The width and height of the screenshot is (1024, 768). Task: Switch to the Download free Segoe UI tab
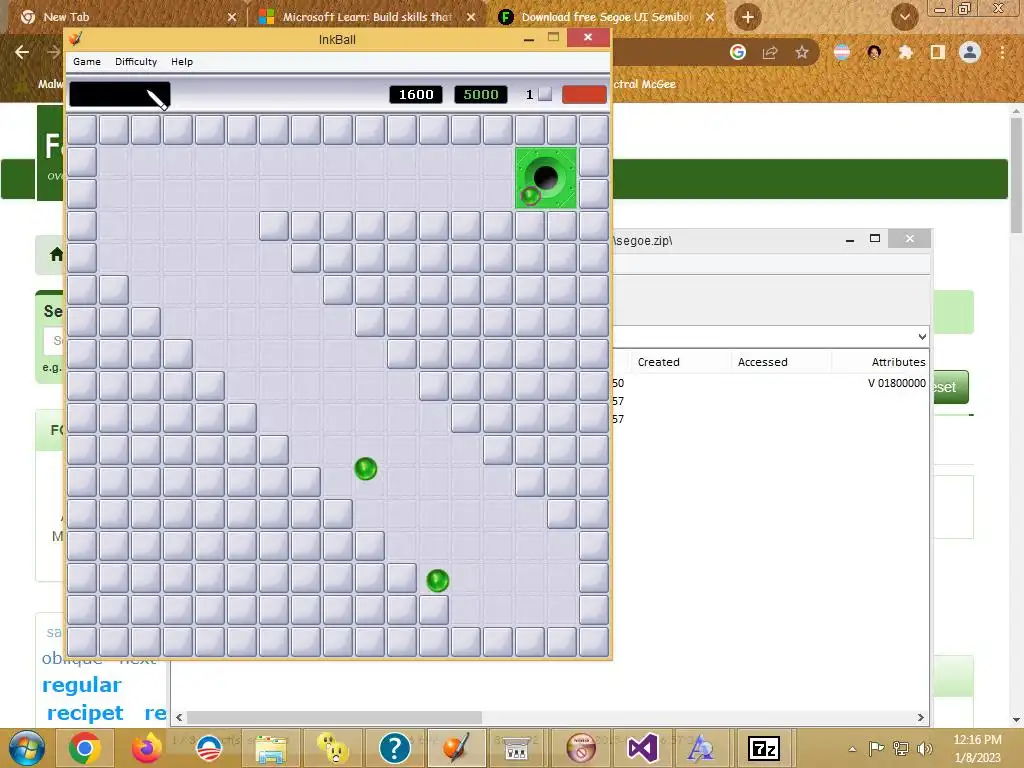click(606, 17)
